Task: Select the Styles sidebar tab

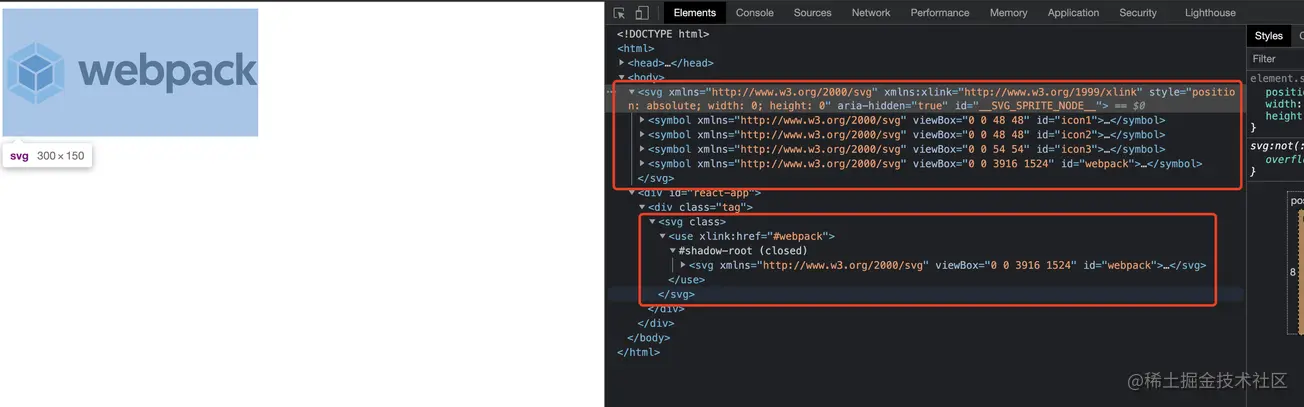Action: click(1269, 36)
